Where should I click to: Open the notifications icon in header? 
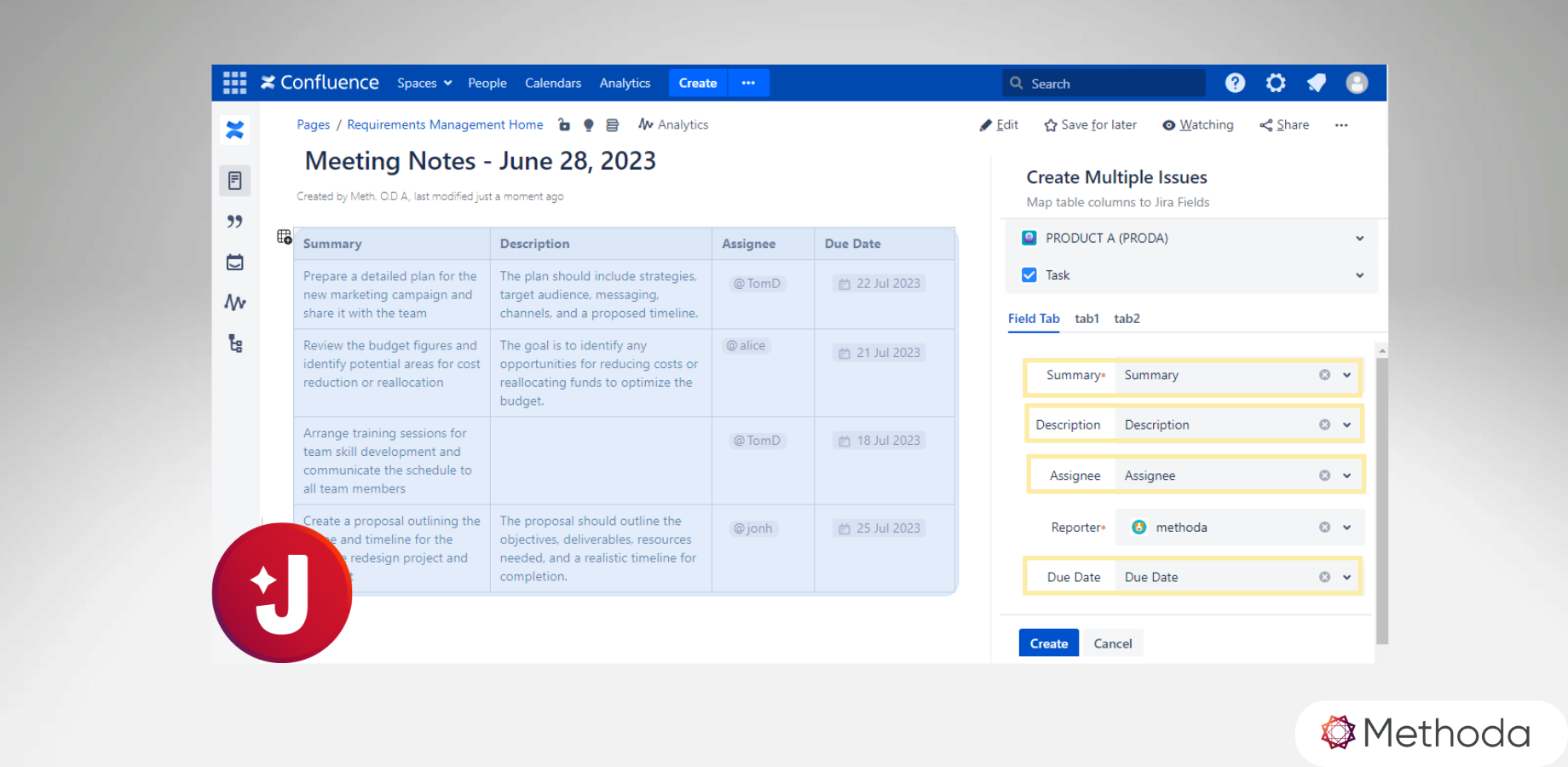pyautogui.click(x=1317, y=83)
